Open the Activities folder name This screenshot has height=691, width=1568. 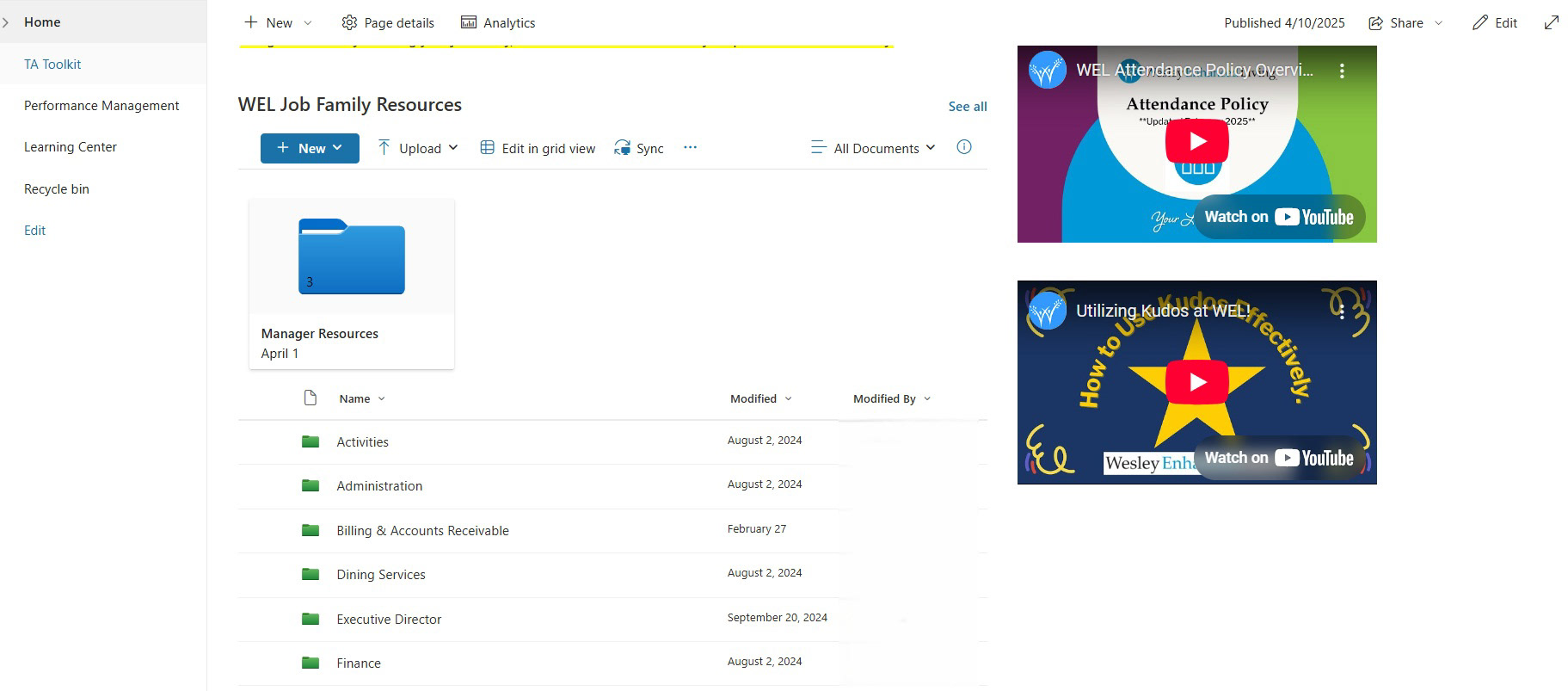tap(363, 442)
